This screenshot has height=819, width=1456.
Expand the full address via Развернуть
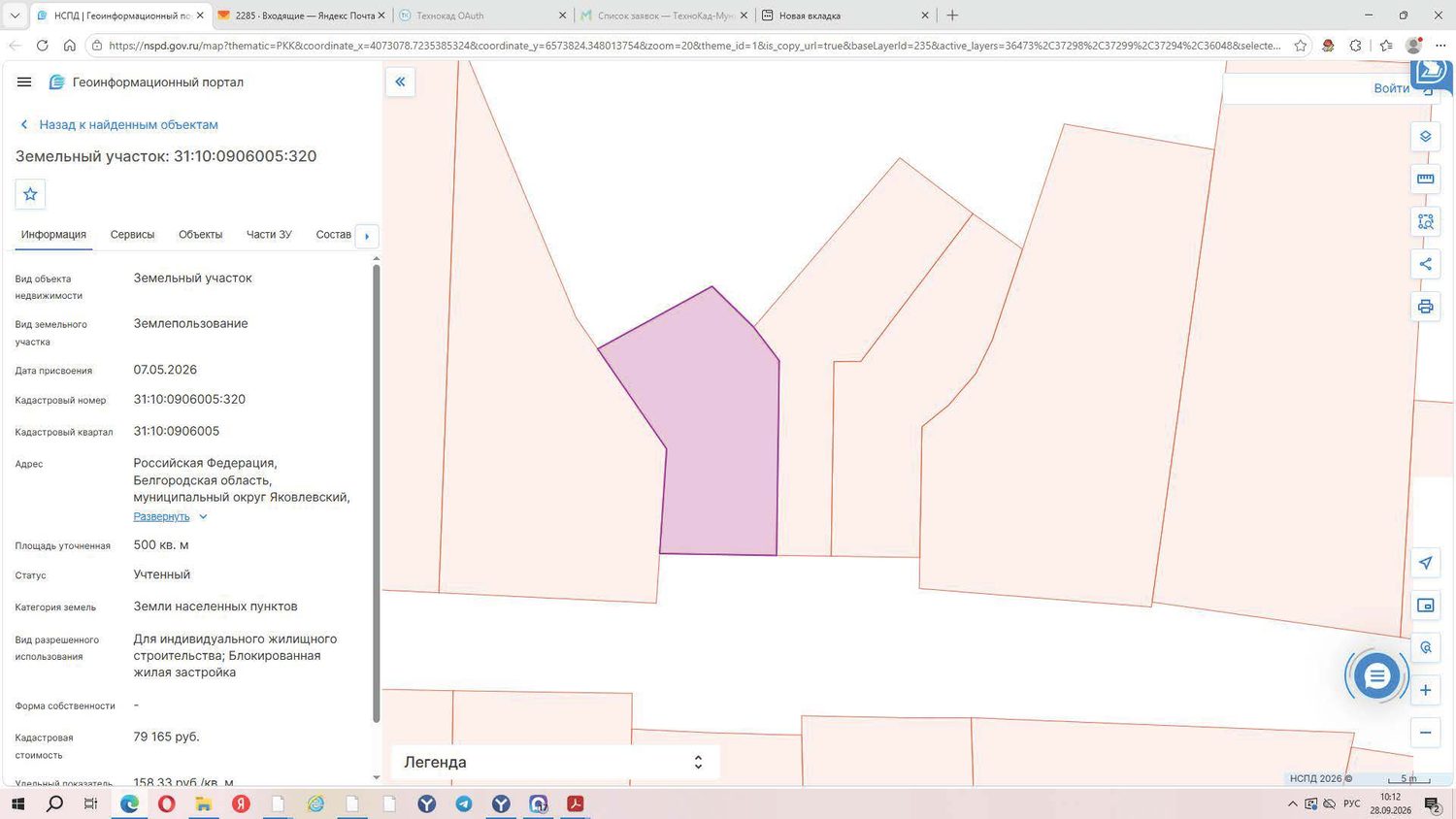[170, 516]
